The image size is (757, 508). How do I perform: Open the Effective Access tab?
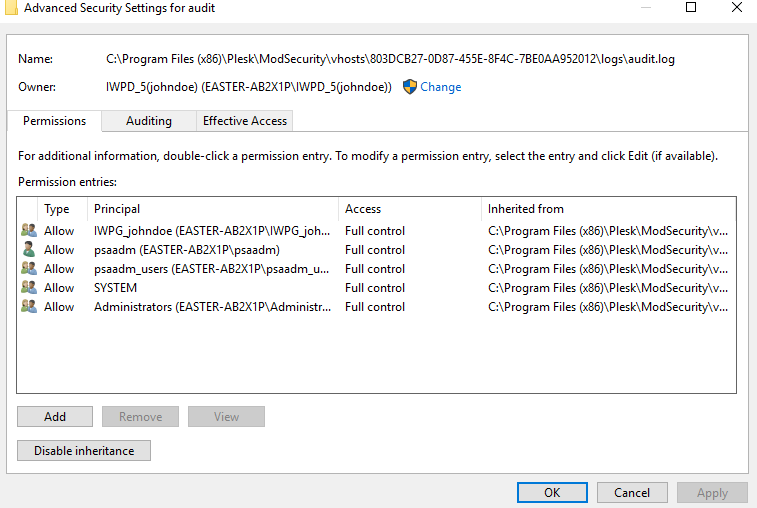245,121
